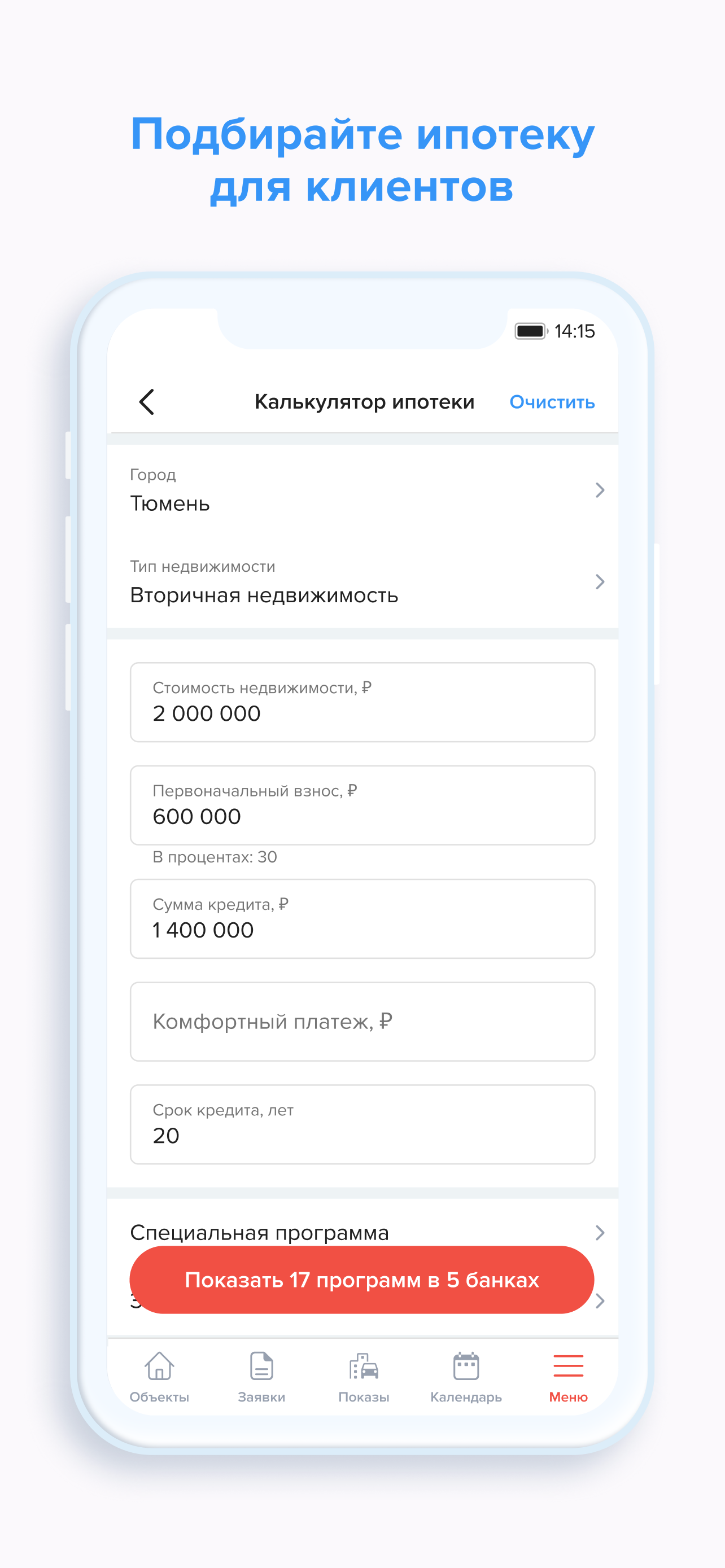Open the Календарь calendar icon

click(466, 1366)
